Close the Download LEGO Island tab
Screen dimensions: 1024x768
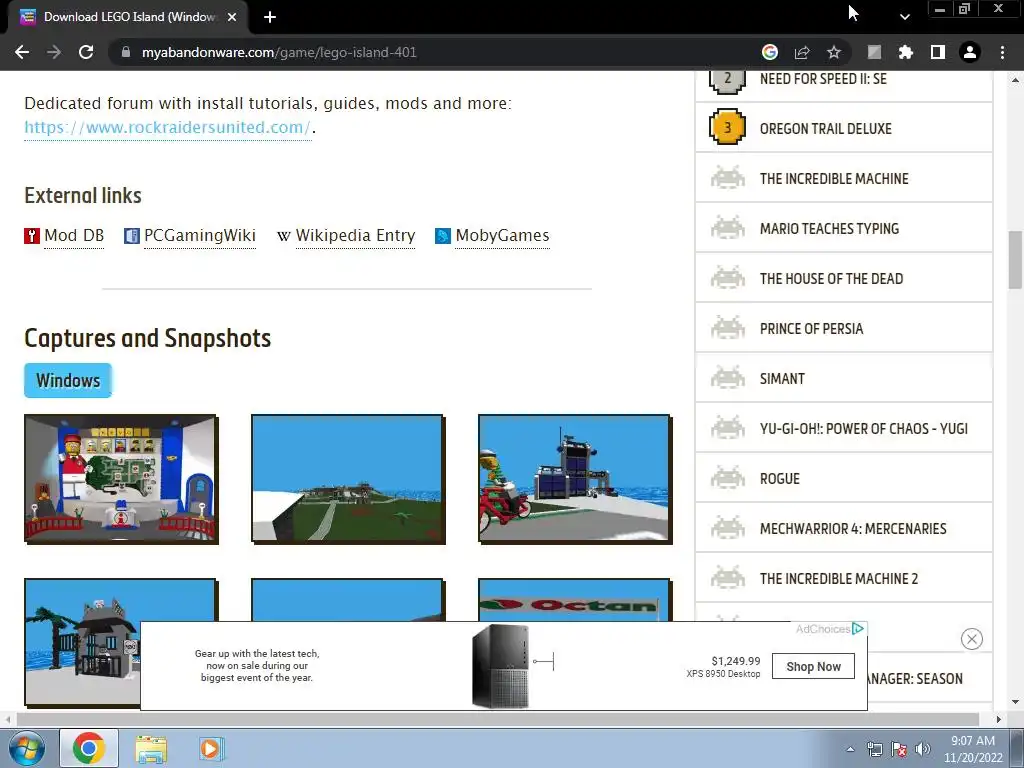[x=232, y=17]
